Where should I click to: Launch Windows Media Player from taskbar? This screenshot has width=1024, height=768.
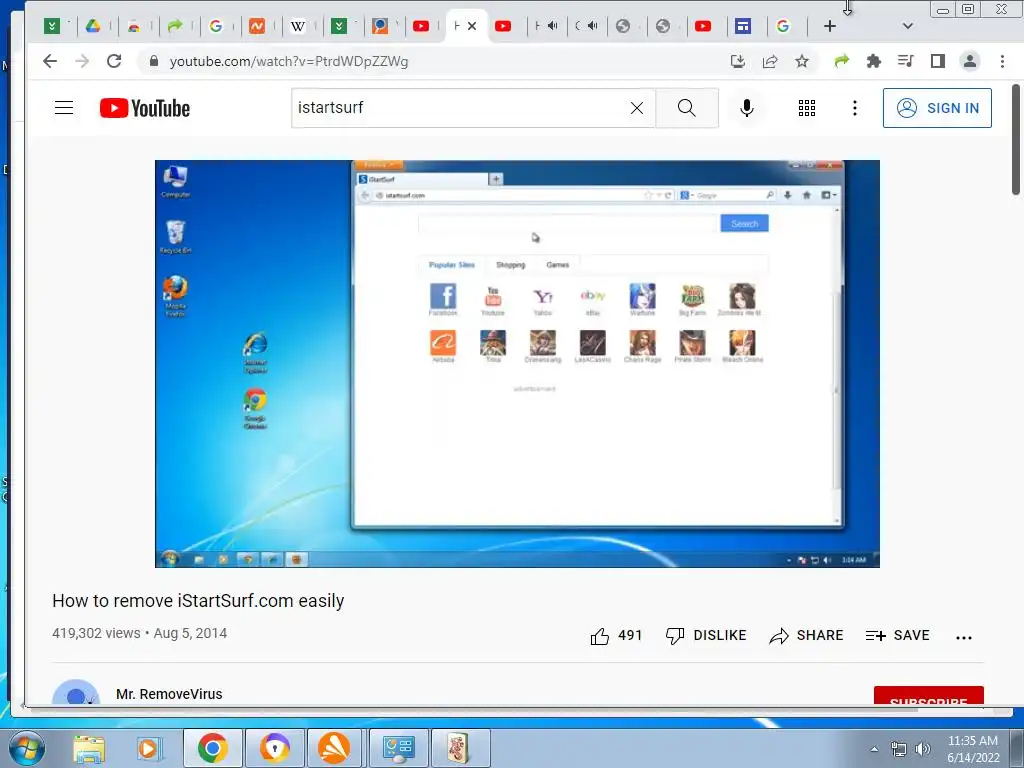click(148, 749)
